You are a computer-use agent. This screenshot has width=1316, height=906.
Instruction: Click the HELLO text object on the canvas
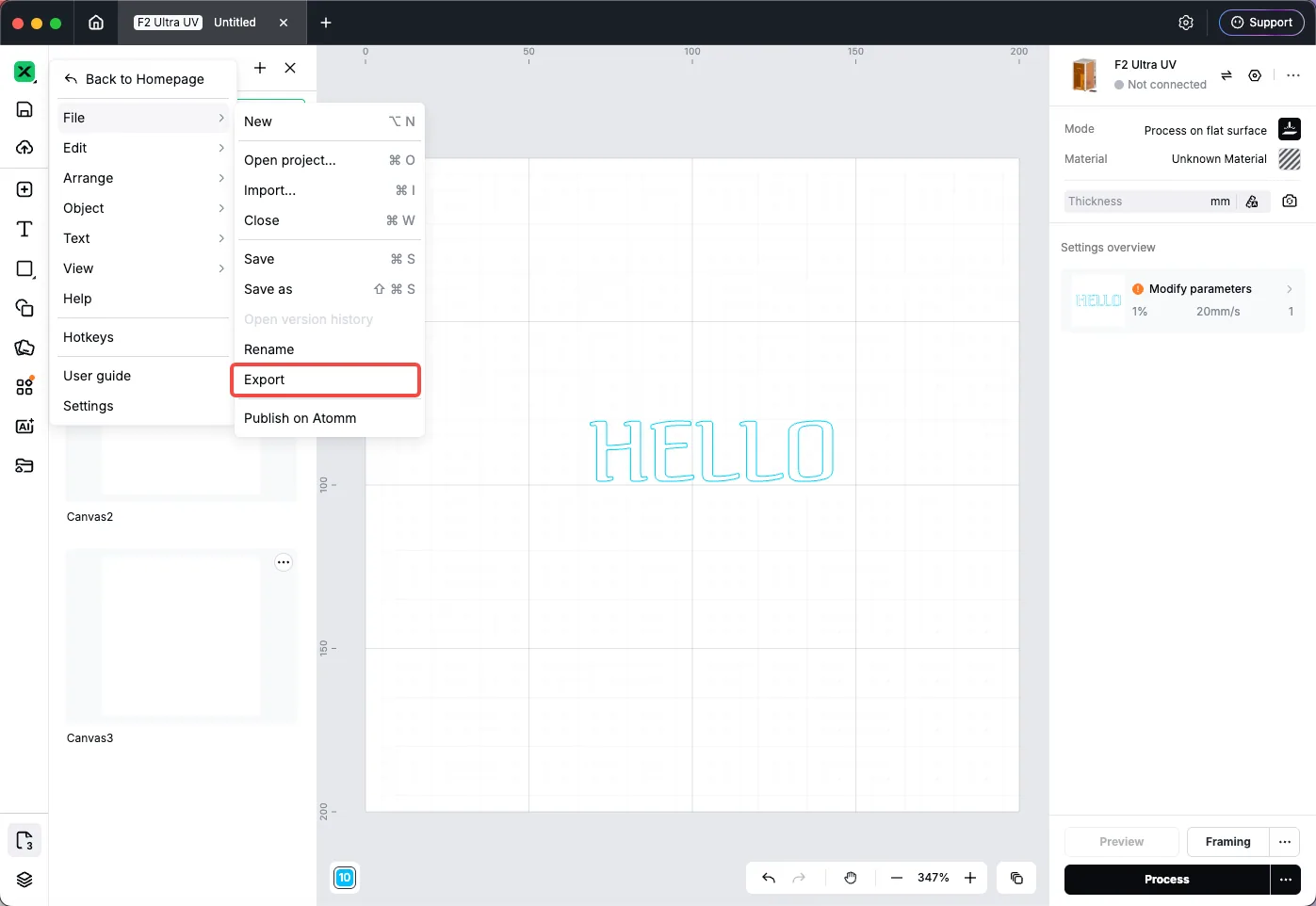click(712, 451)
